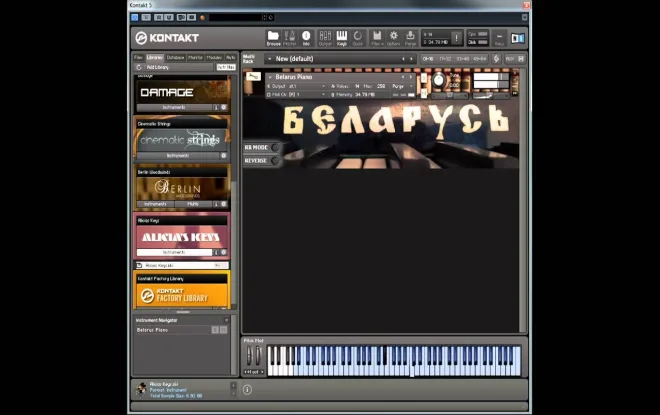Screen dimensions: 660x415
Task: Open Alicia's Keys Instruments list
Action: click(174, 253)
